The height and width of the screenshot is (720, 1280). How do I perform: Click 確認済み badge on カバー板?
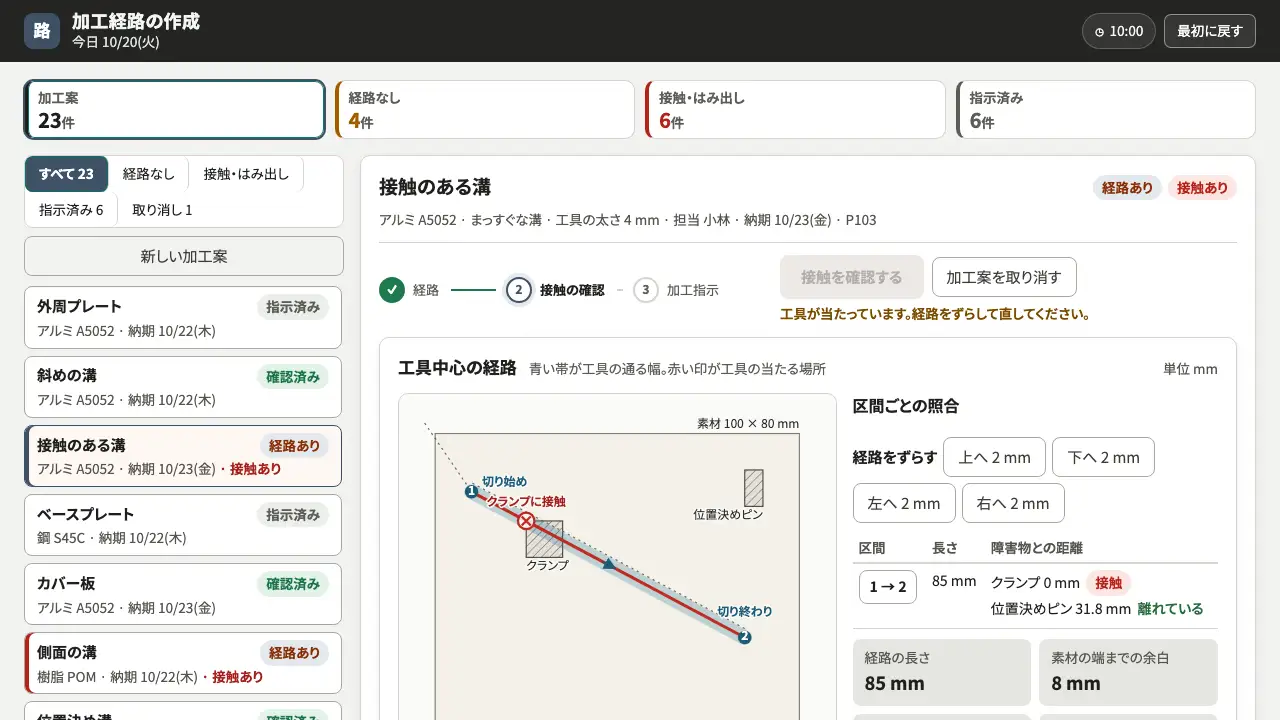click(x=293, y=583)
